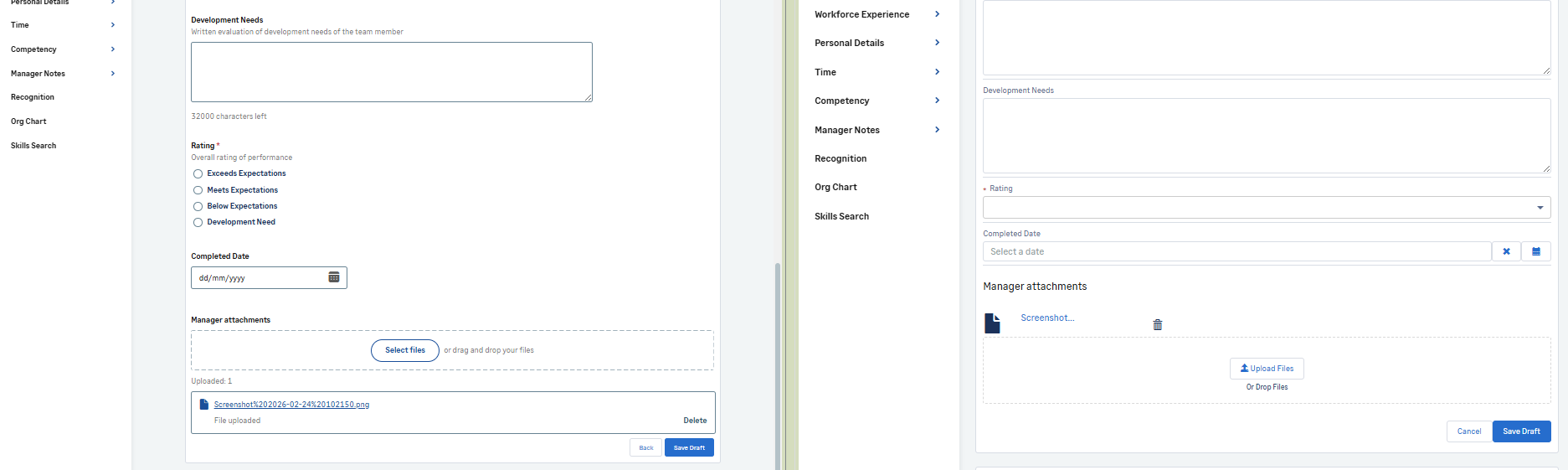Click Delete for uploaded screenshot file
1568x470 pixels.
pos(695,421)
